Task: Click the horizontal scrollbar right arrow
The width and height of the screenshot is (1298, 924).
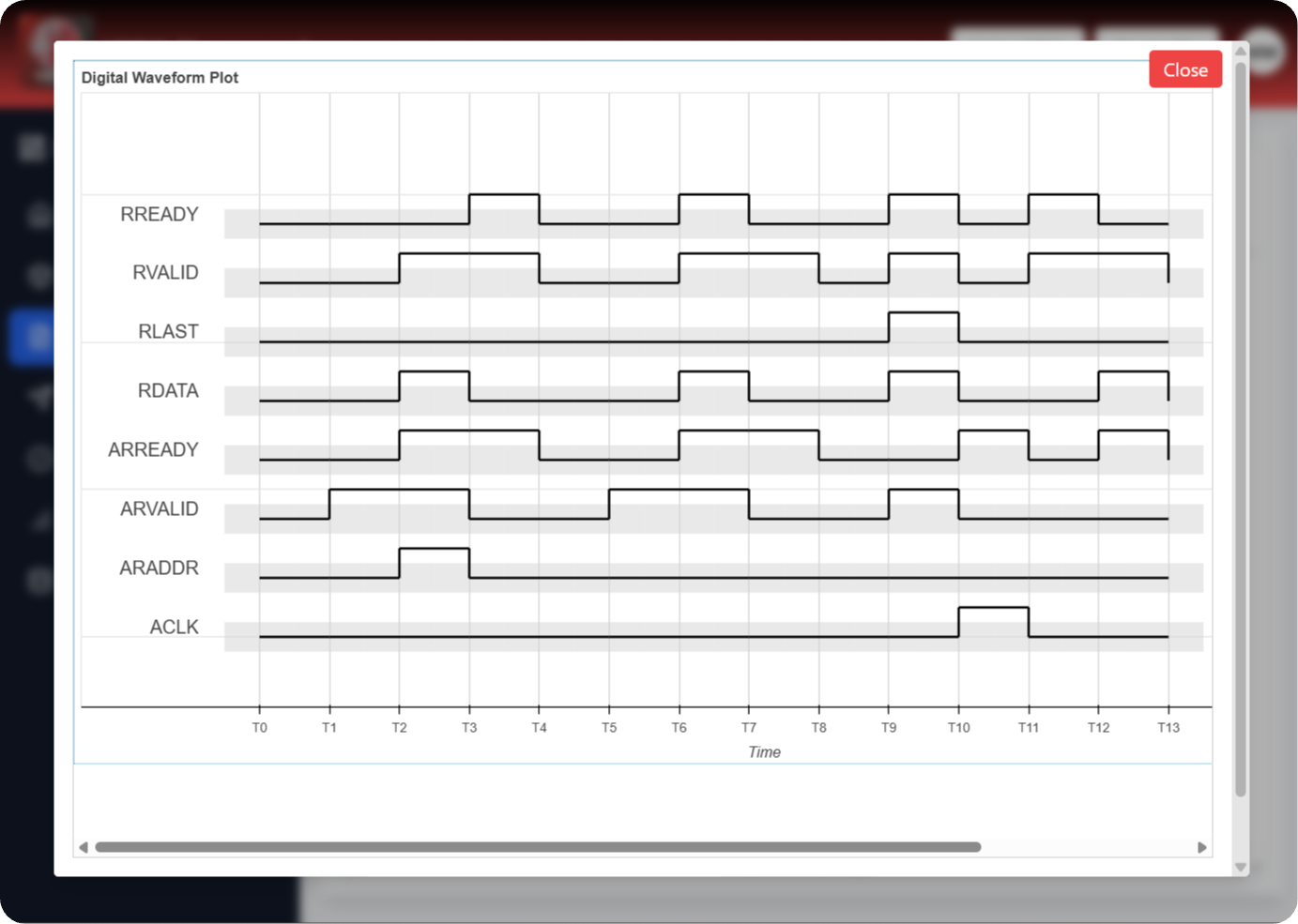Action: (x=1201, y=847)
